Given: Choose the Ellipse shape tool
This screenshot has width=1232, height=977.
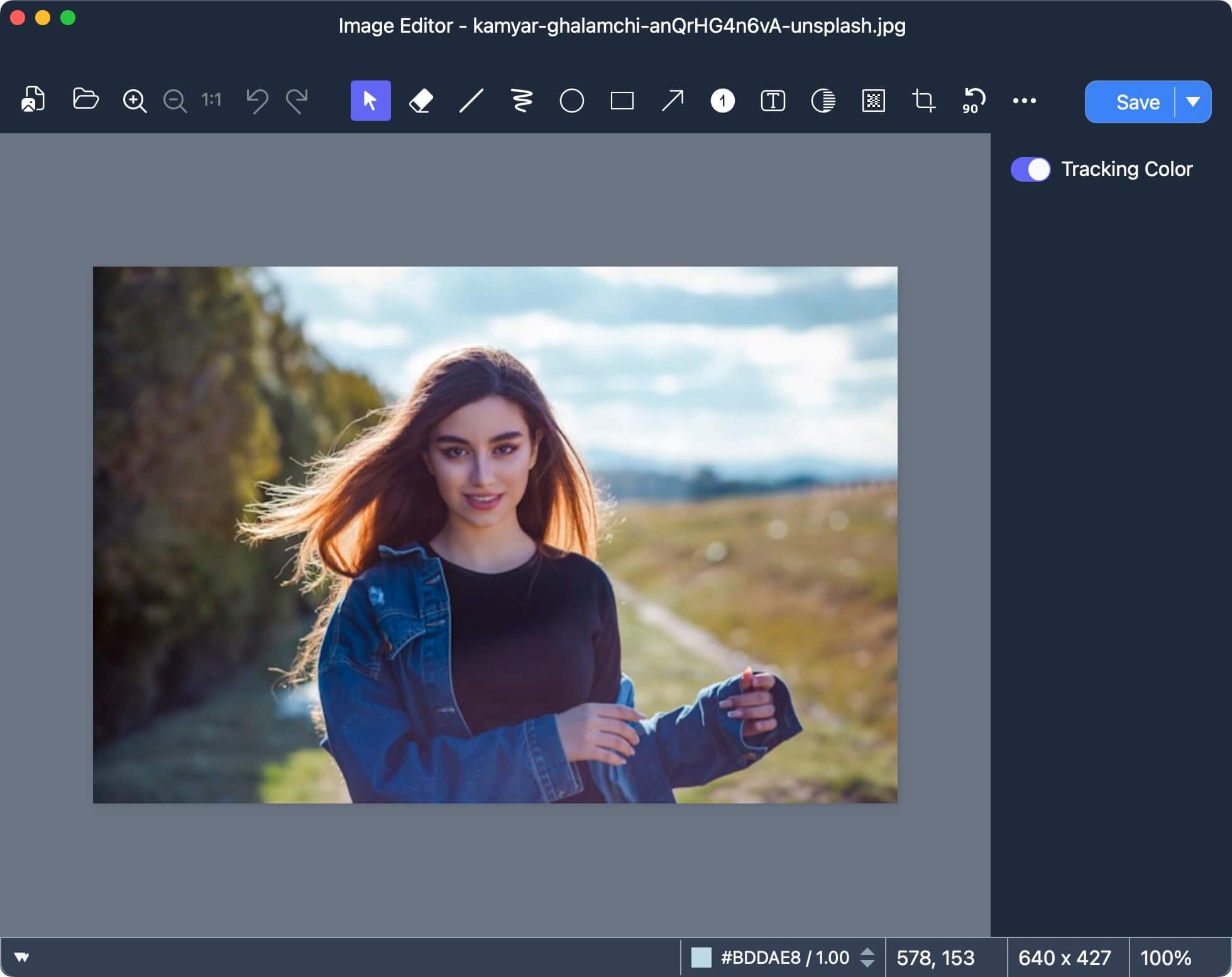Looking at the screenshot, I should tap(571, 100).
